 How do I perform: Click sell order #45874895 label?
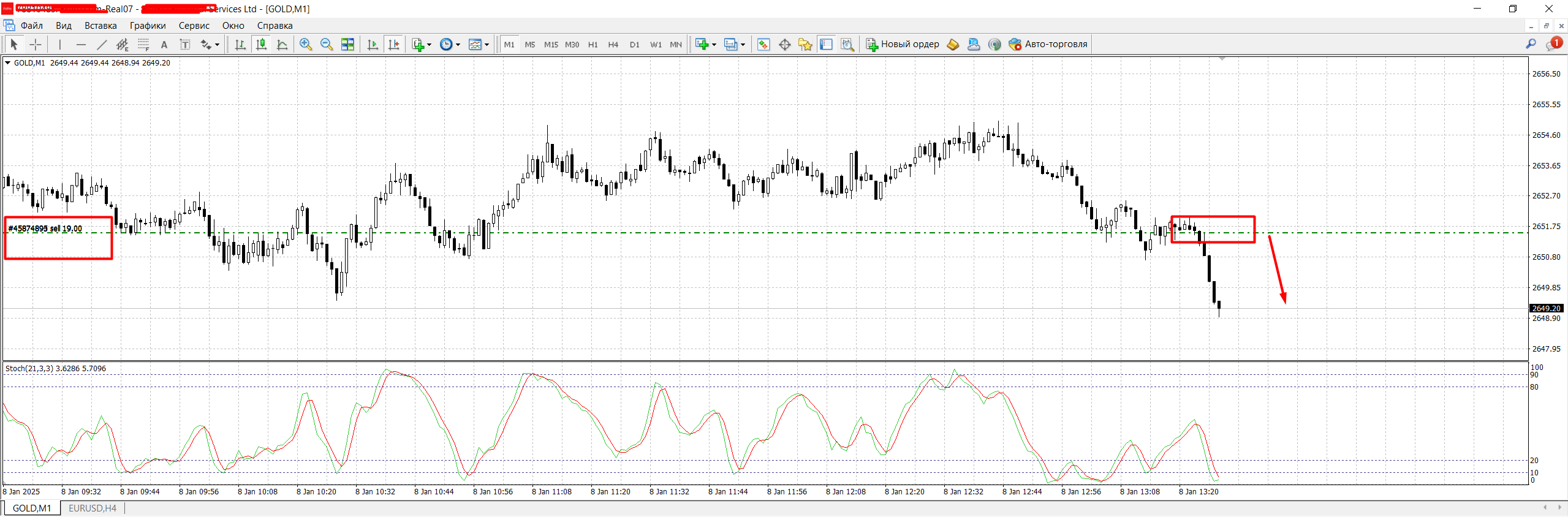[x=45, y=228]
